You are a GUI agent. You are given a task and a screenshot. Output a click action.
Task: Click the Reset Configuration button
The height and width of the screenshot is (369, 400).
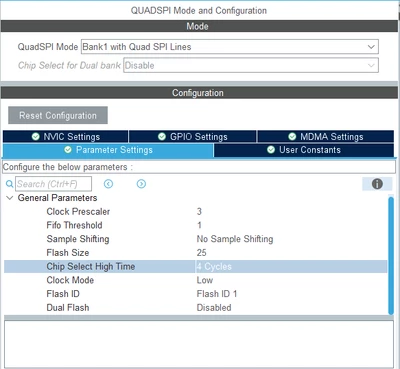pyautogui.click(x=58, y=115)
